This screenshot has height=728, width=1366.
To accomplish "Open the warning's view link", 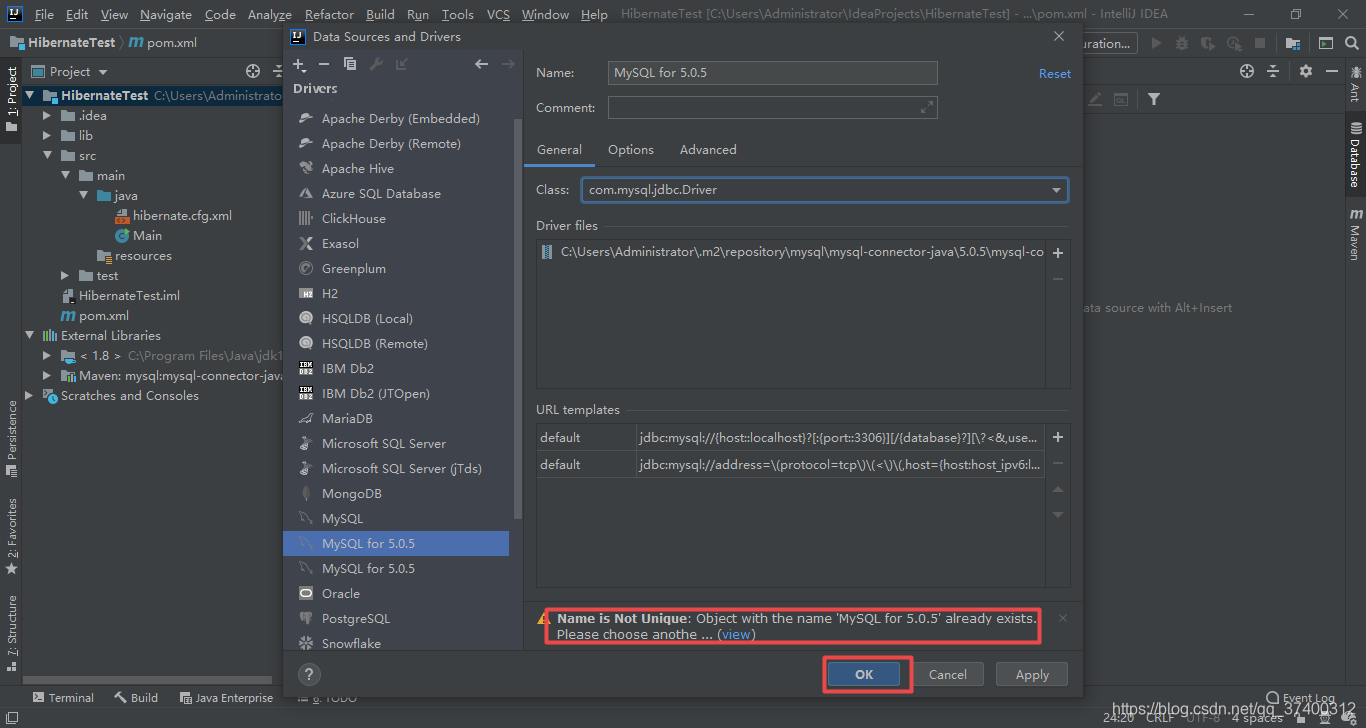I will pos(736,634).
